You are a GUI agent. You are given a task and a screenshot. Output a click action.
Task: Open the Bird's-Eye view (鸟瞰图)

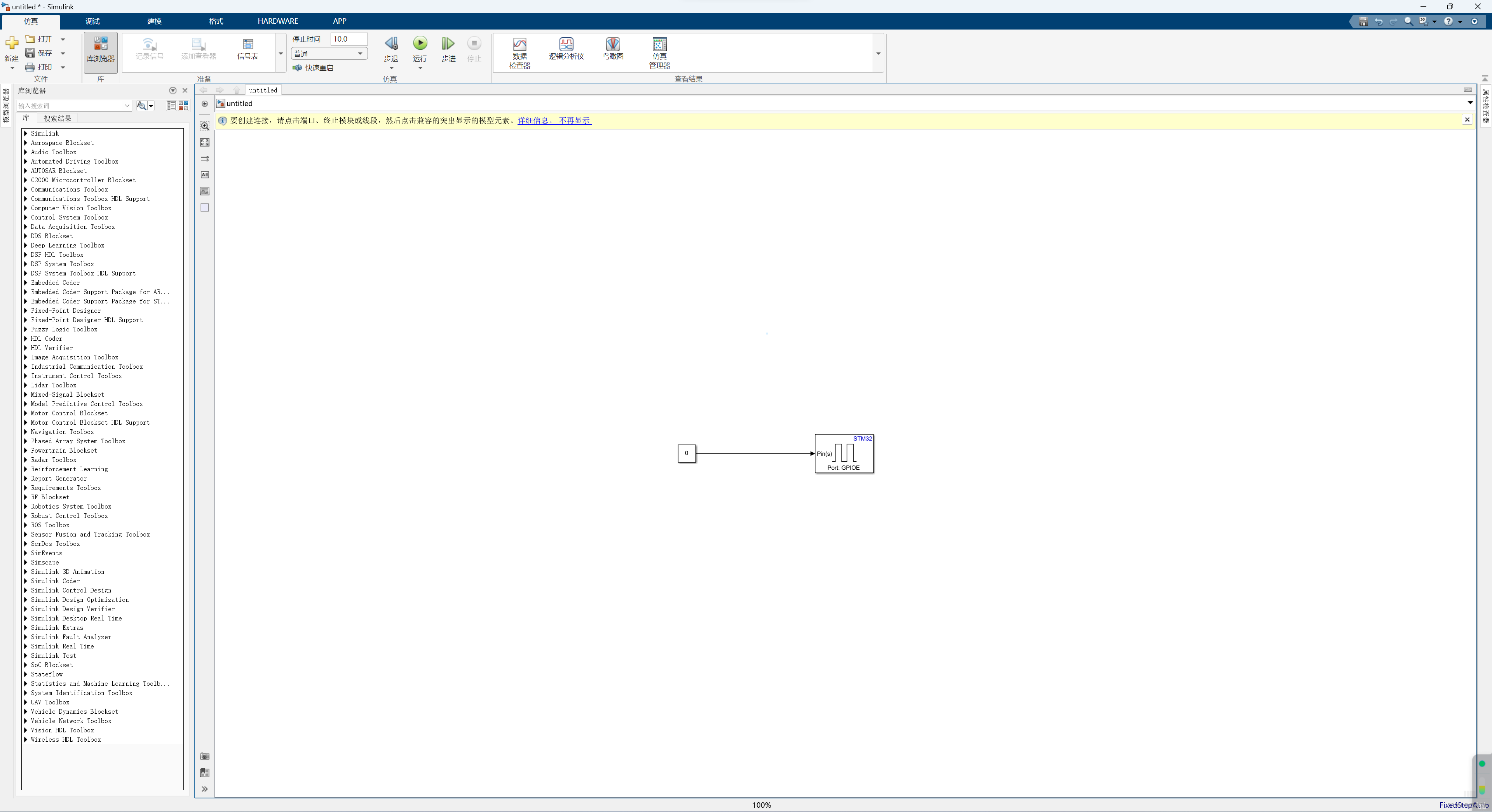[613, 49]
